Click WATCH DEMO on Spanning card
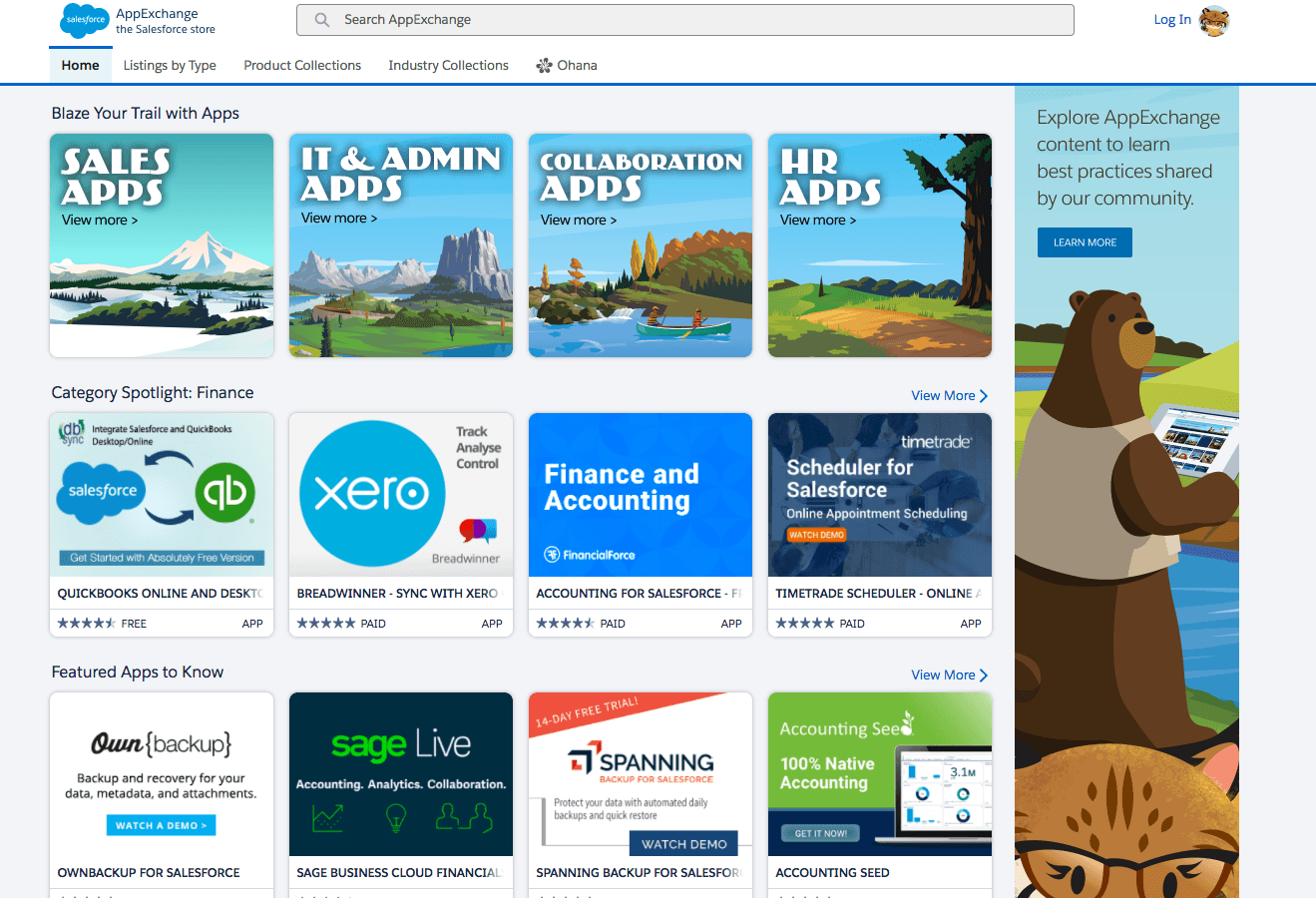1316x898 pixels. 683,843
